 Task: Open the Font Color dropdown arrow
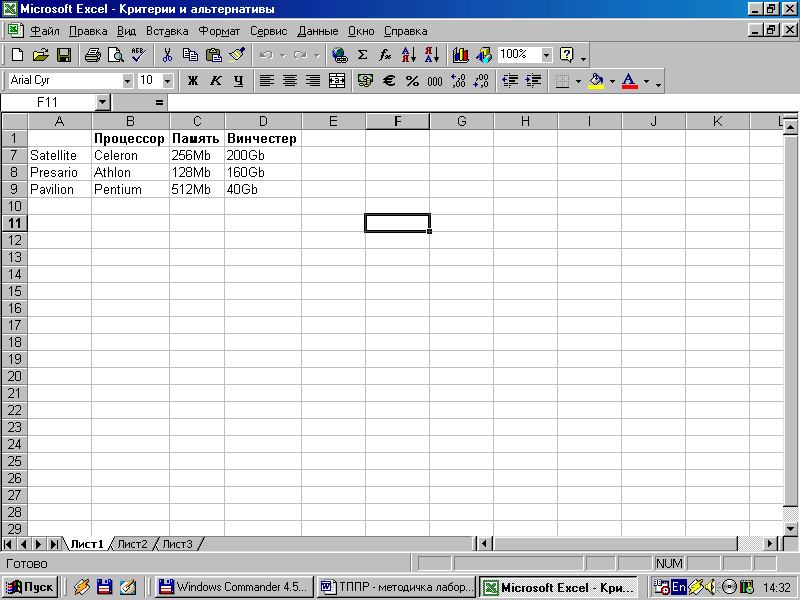coord(646,81)
